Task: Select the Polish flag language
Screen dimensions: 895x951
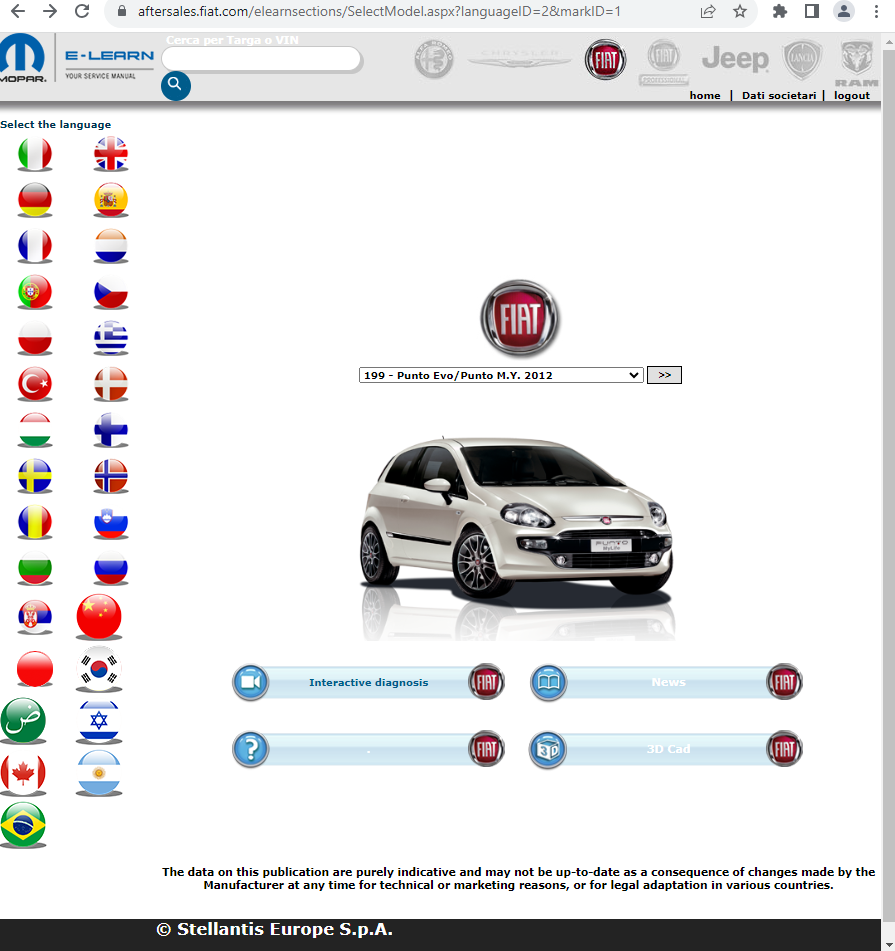Action: pyautogui.click(x=35, y=338)
